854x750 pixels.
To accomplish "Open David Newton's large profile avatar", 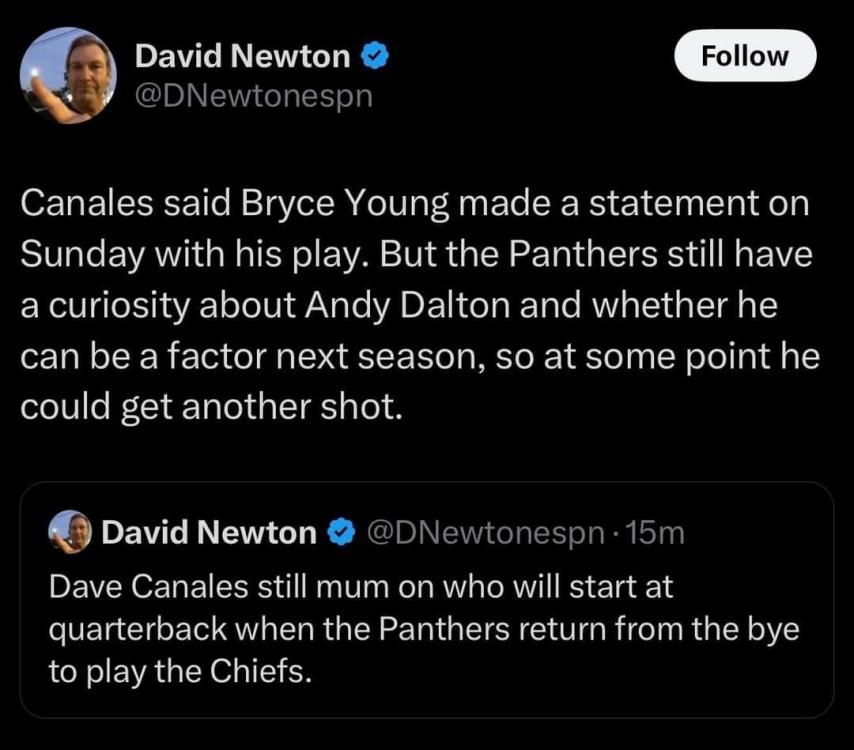I will [68, 75].
